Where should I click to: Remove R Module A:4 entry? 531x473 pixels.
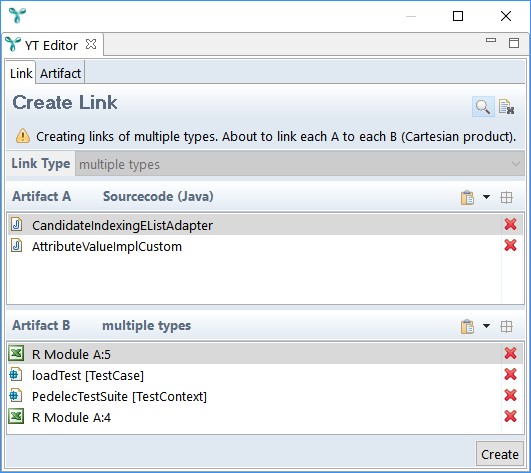[510, 416]
